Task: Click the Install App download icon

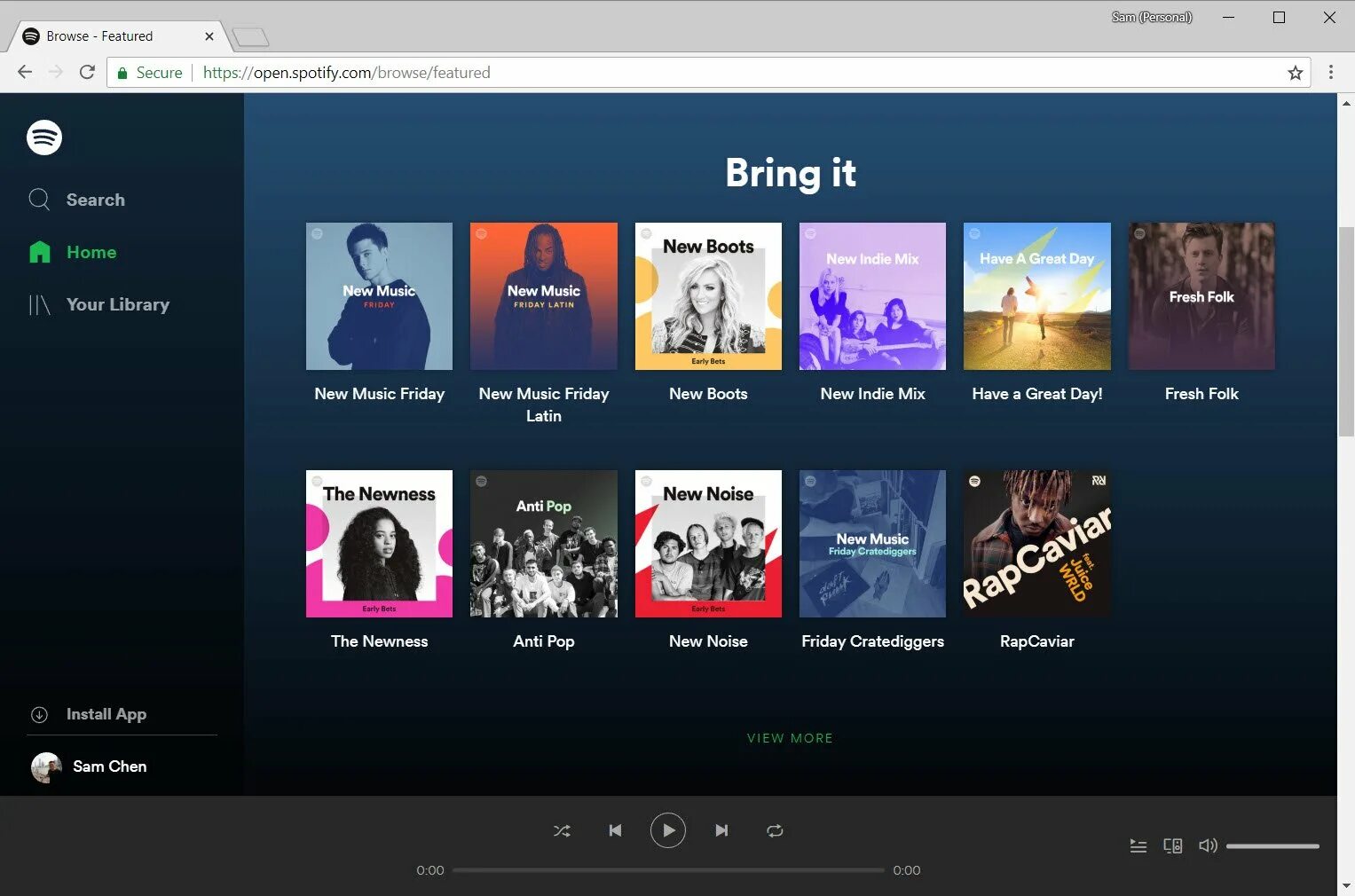Action: click(x=39, y=715)
